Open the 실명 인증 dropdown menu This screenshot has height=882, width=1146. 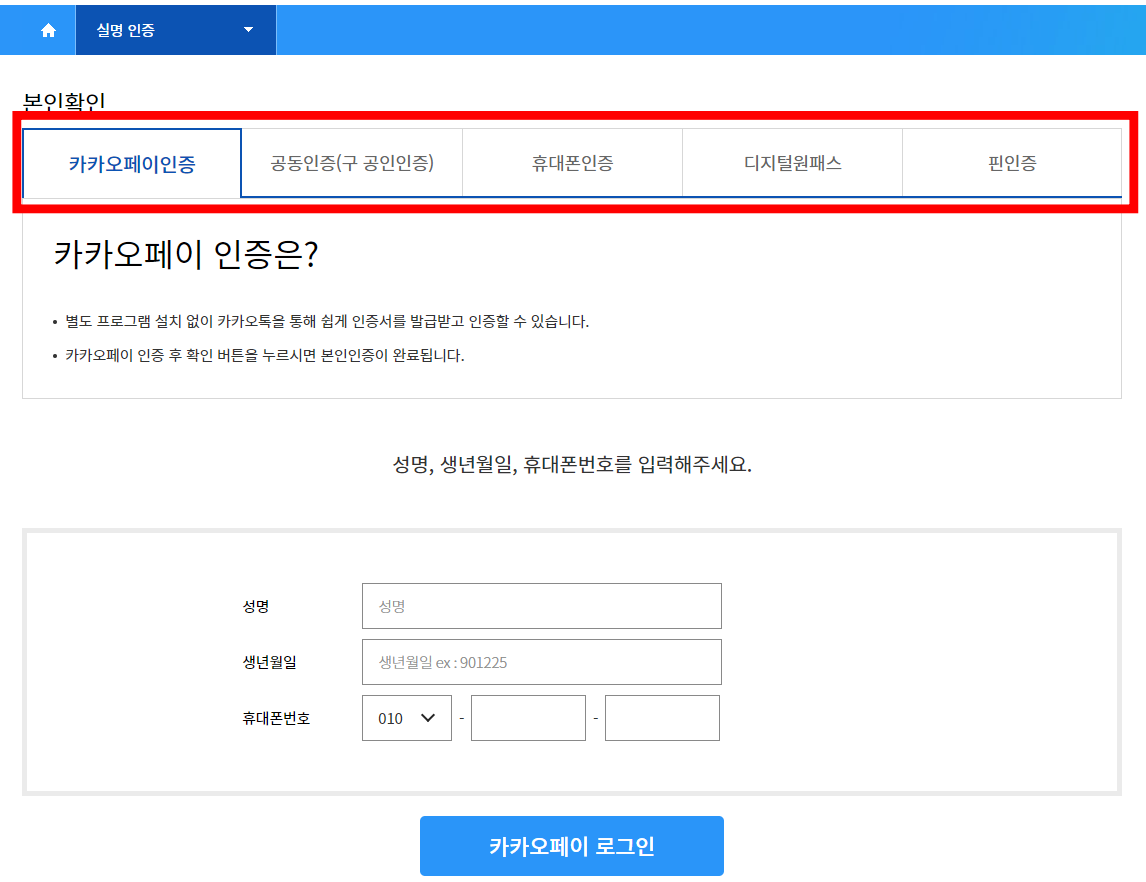click(x=175, y=30)
